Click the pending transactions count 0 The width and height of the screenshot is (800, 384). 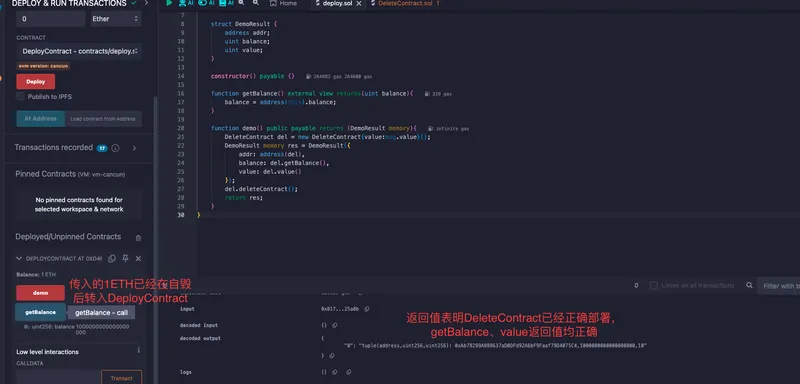click(x=636, y=286)
